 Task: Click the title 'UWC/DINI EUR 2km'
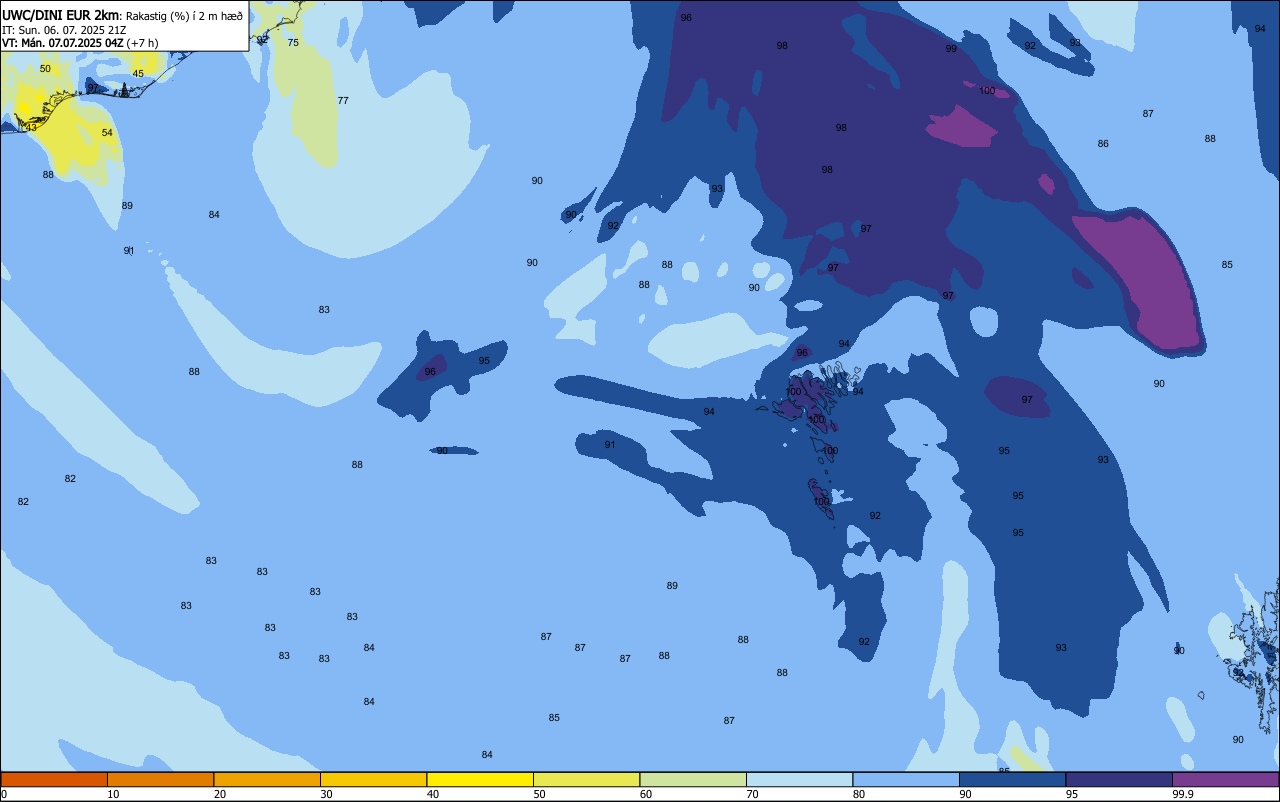click(60, 15)
